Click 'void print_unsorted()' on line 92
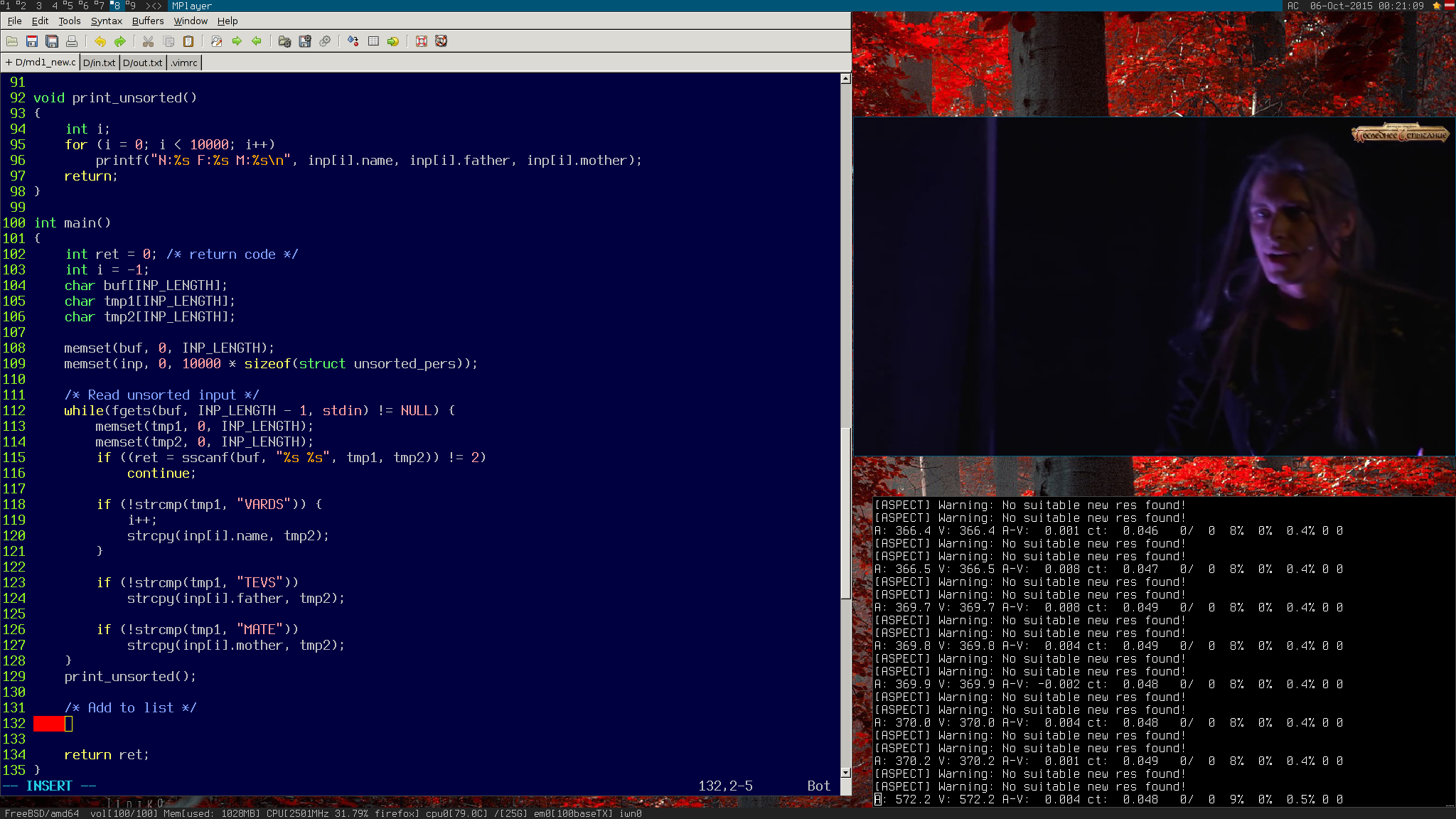Screen dimensions: 1456x819 pyautogui.click(x=115, y=98)
